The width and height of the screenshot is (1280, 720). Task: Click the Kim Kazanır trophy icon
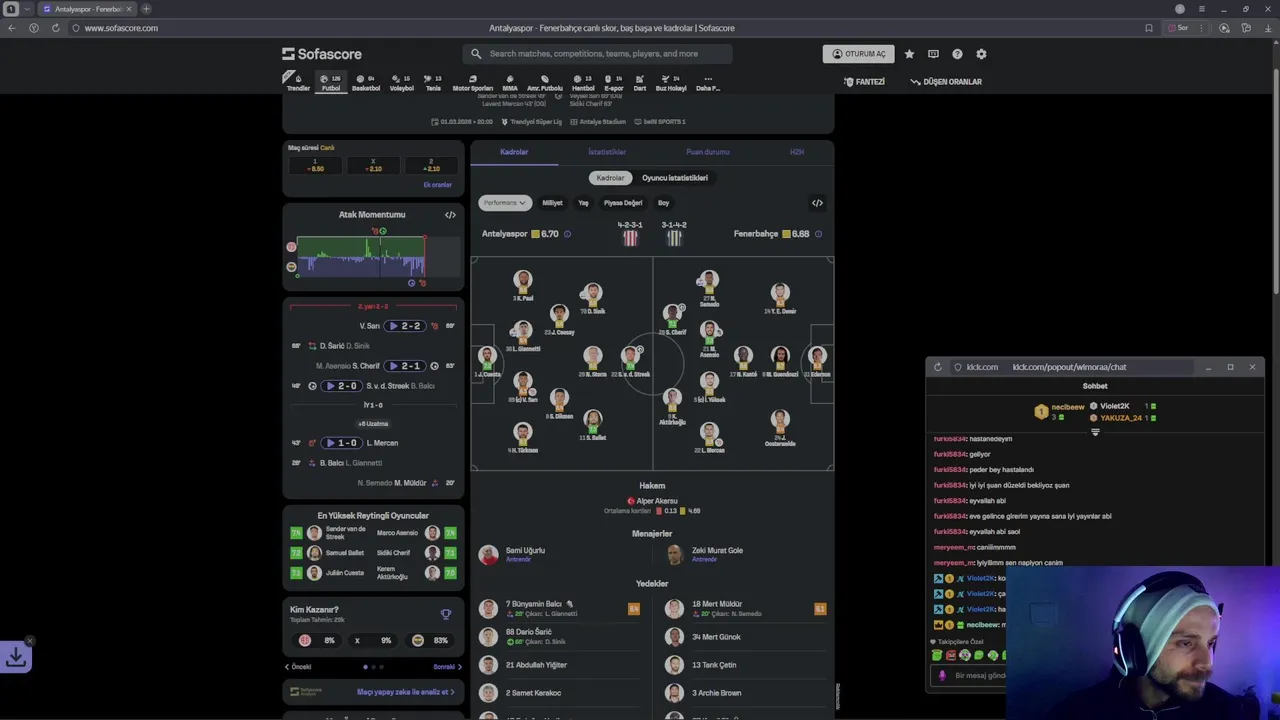(x=446, y=614)
